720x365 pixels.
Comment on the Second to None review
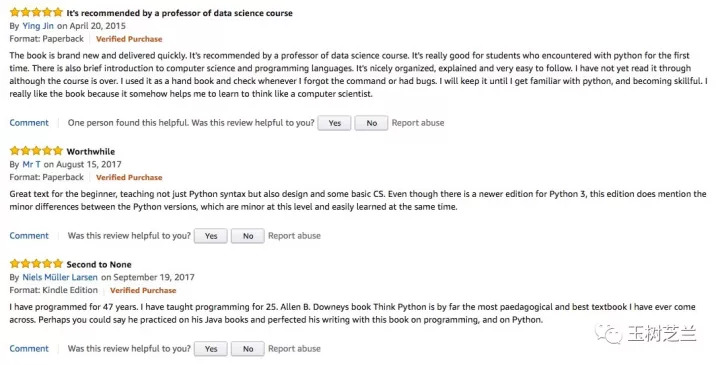29,348
